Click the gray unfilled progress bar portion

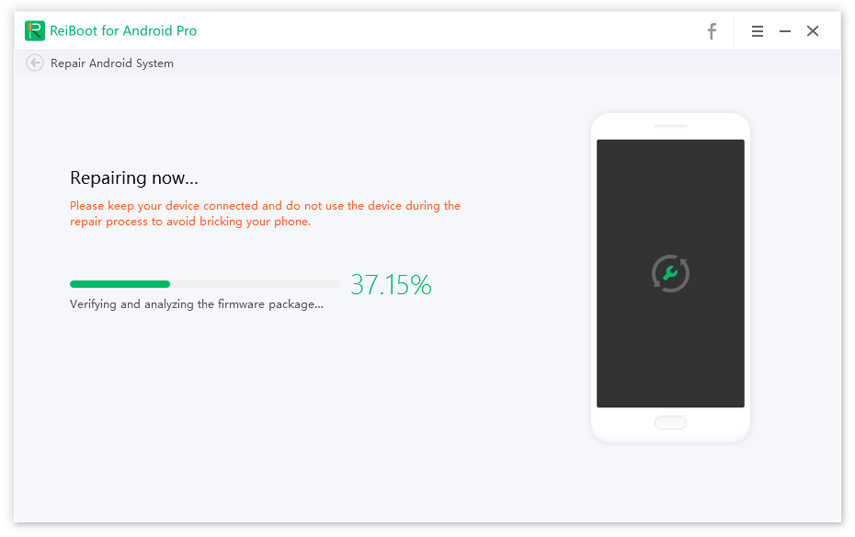click(x=255, y=284)
